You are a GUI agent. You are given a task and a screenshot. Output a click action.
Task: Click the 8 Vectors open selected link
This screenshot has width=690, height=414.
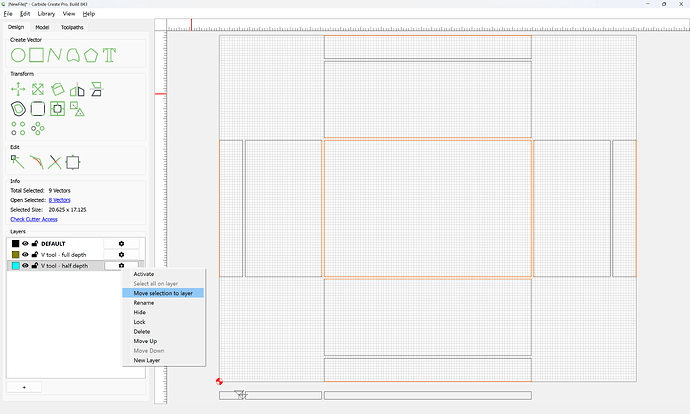point(59,200)
